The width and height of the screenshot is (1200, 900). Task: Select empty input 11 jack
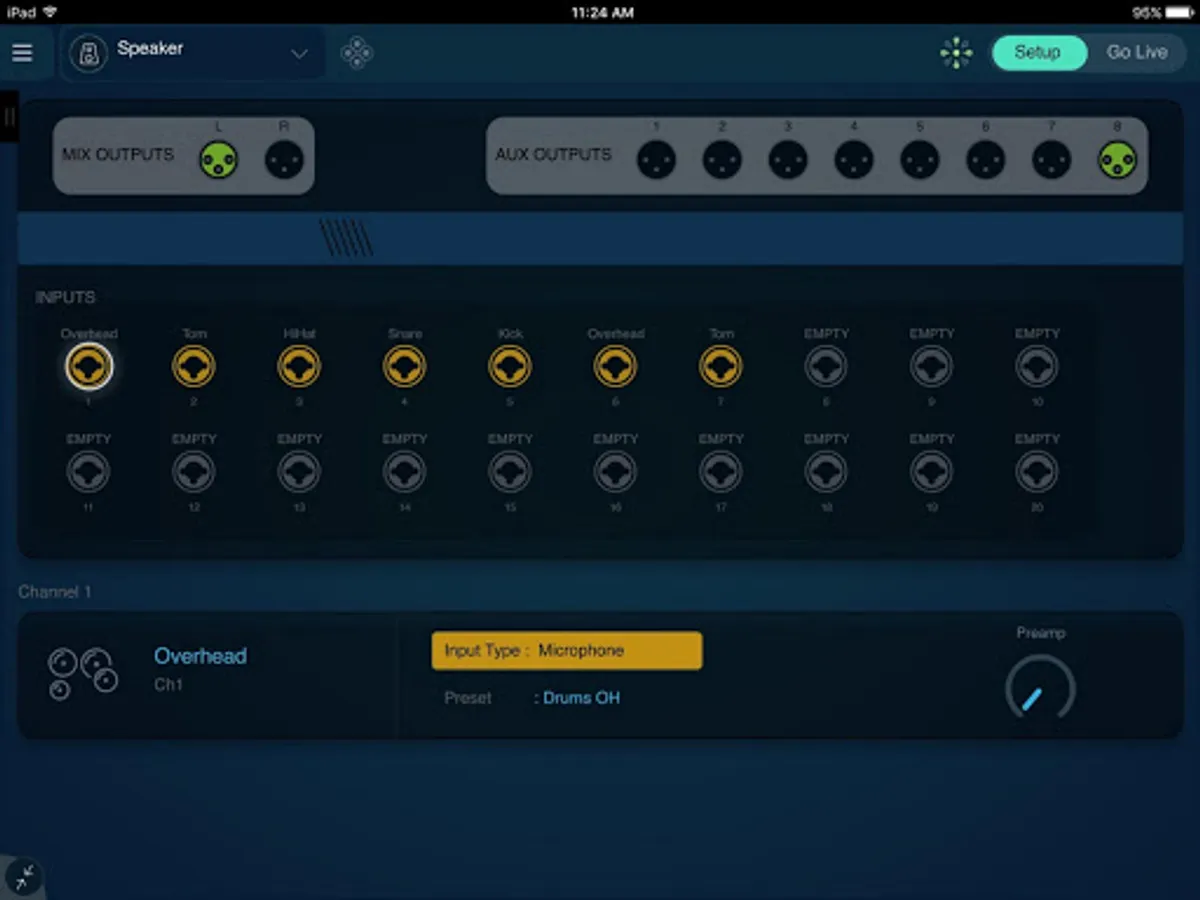point(89,472)
